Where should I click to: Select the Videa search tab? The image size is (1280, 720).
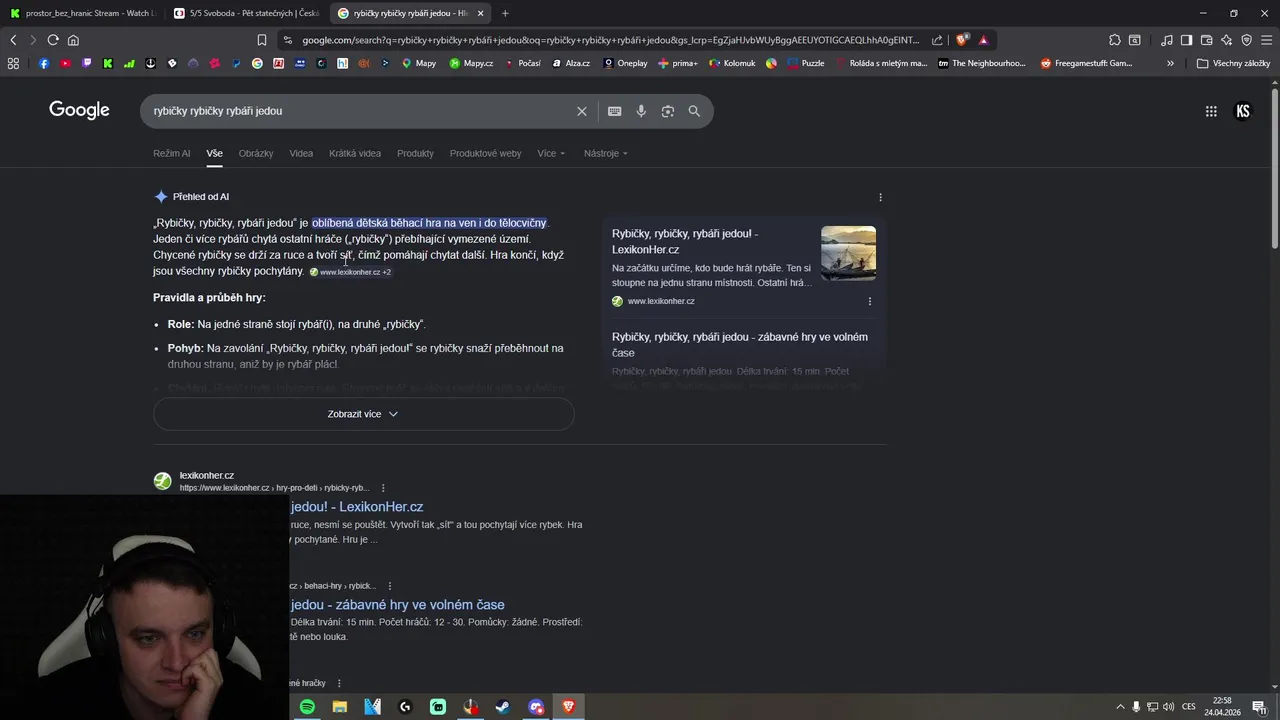301,153
